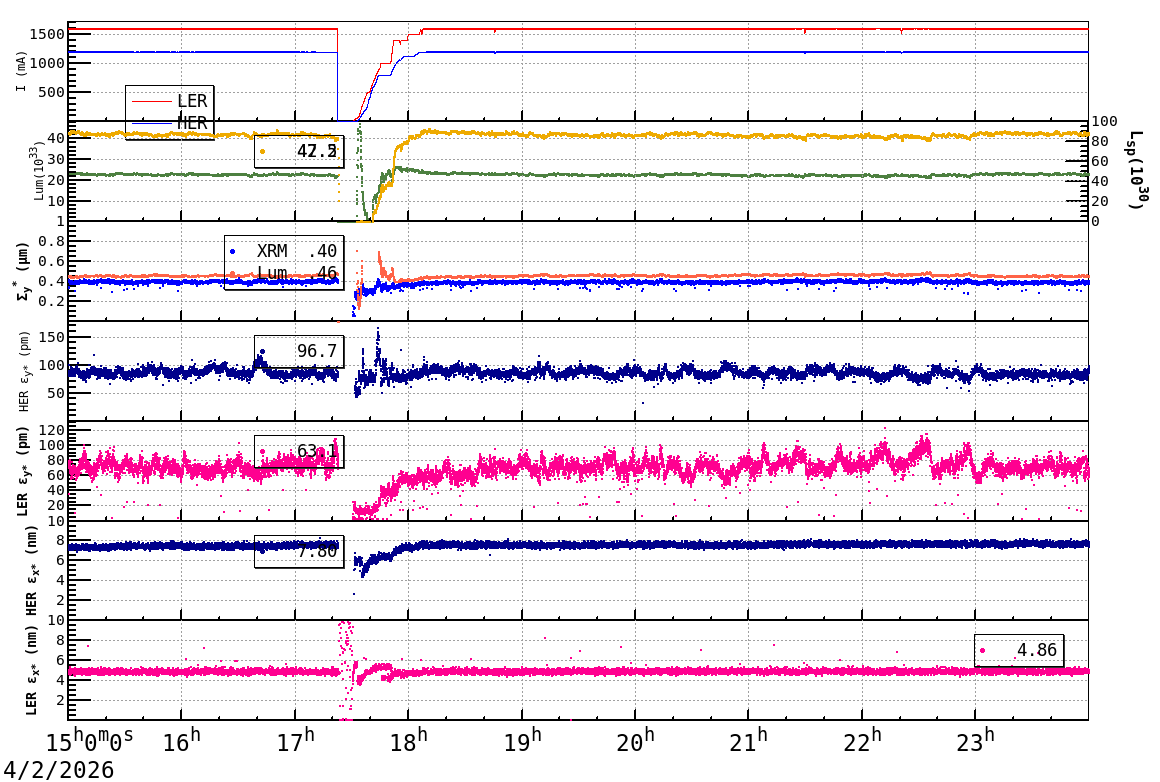Select the Lsp(10^30) right axis label
This screenshot has width=1160, height=782.
pos(1139,170)
